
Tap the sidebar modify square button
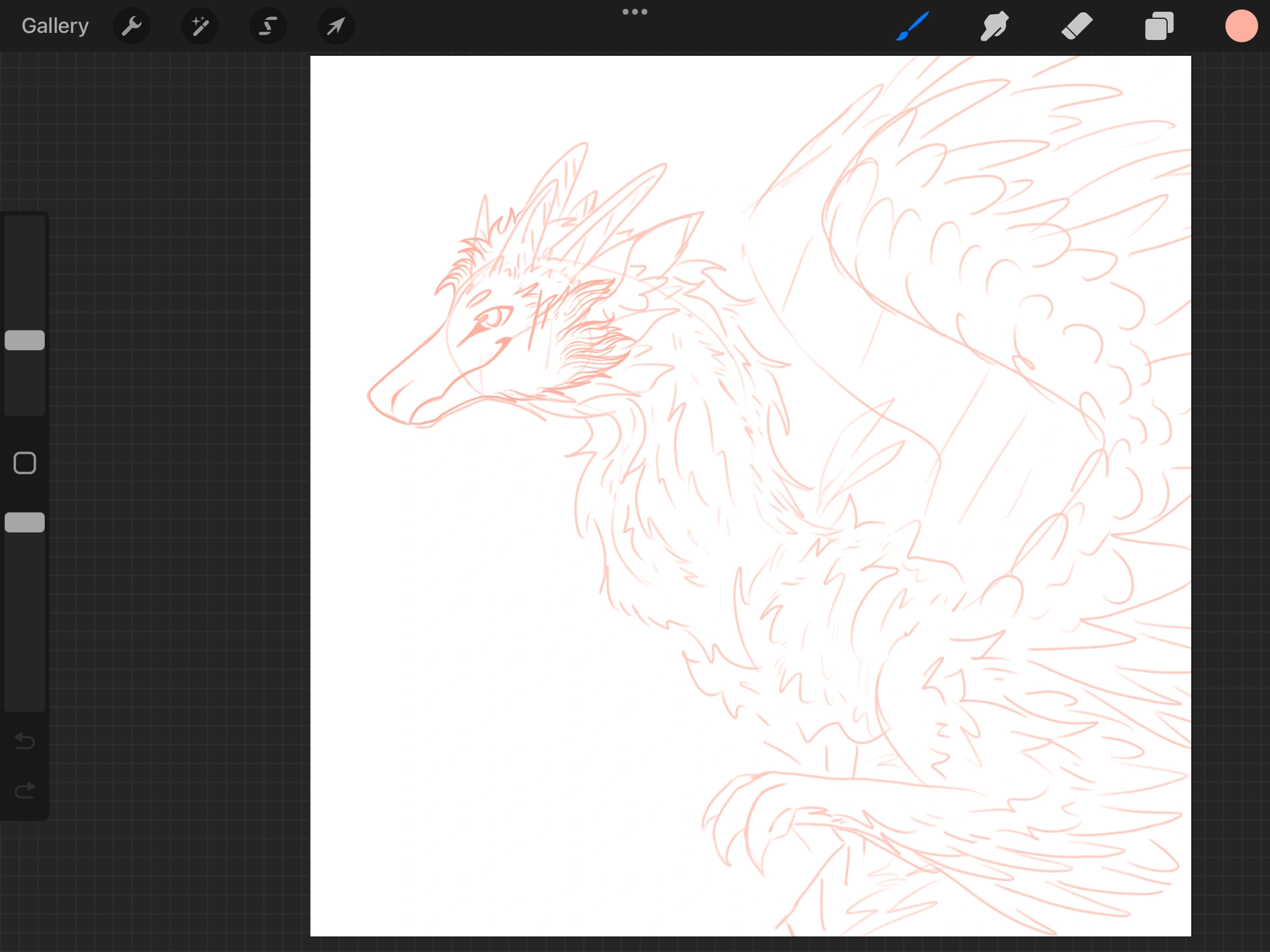click(24, 462)
